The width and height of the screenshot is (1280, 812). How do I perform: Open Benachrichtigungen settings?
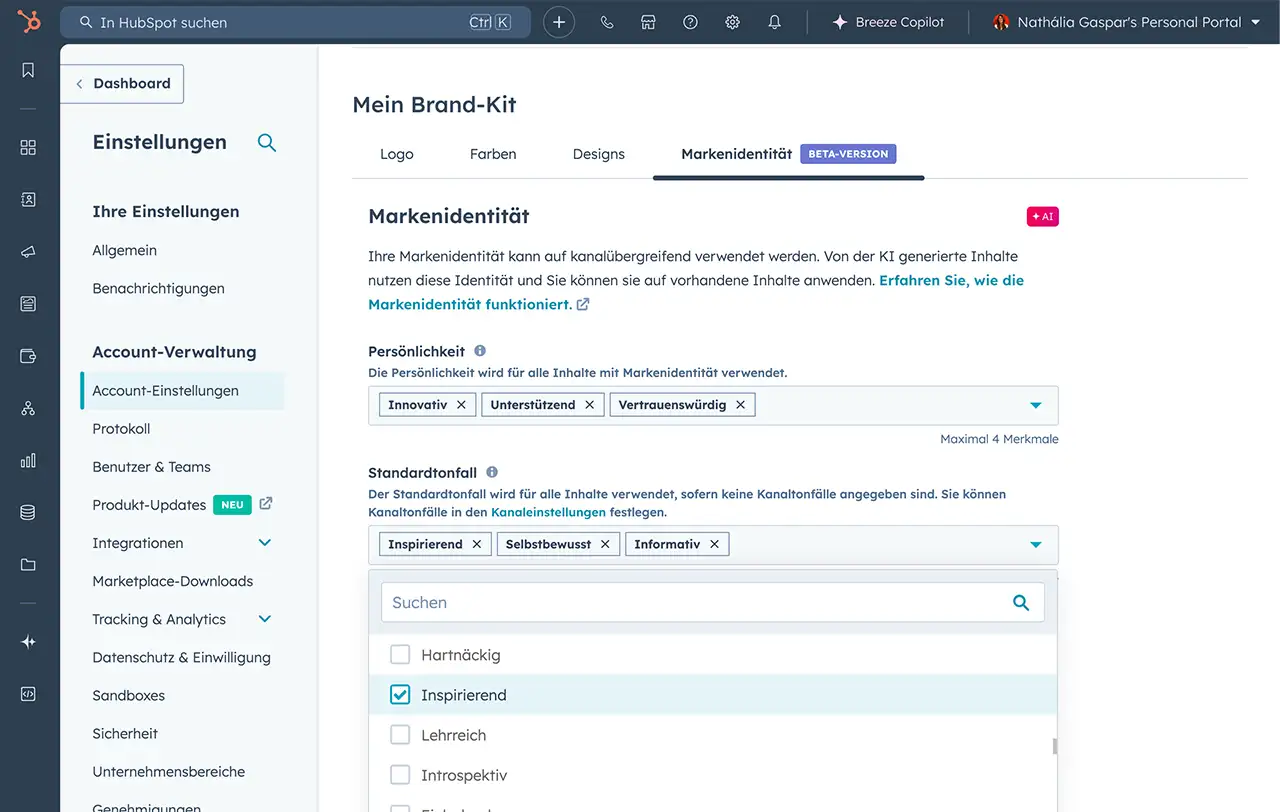158,288
